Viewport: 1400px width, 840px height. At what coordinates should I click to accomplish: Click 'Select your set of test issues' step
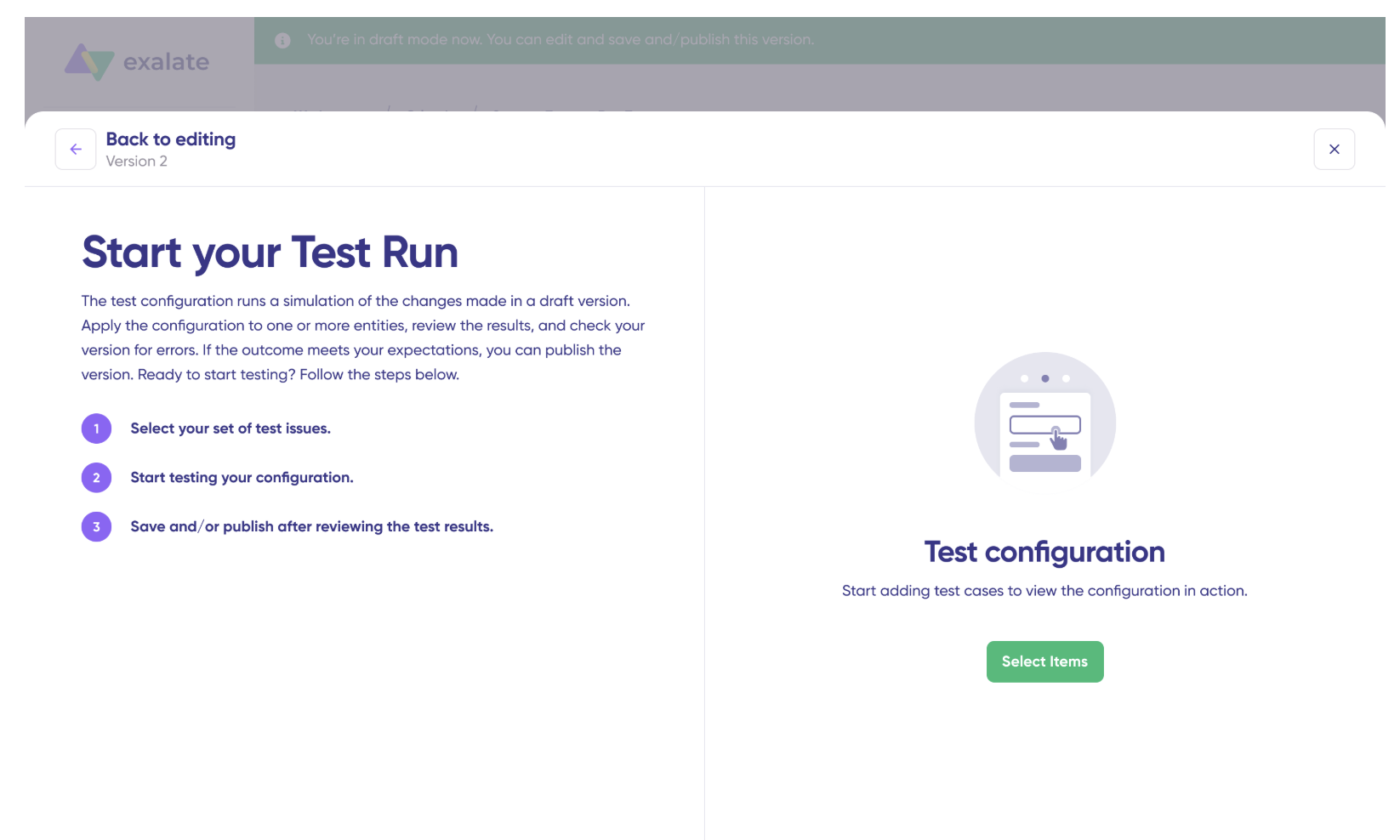pos(230,429)
